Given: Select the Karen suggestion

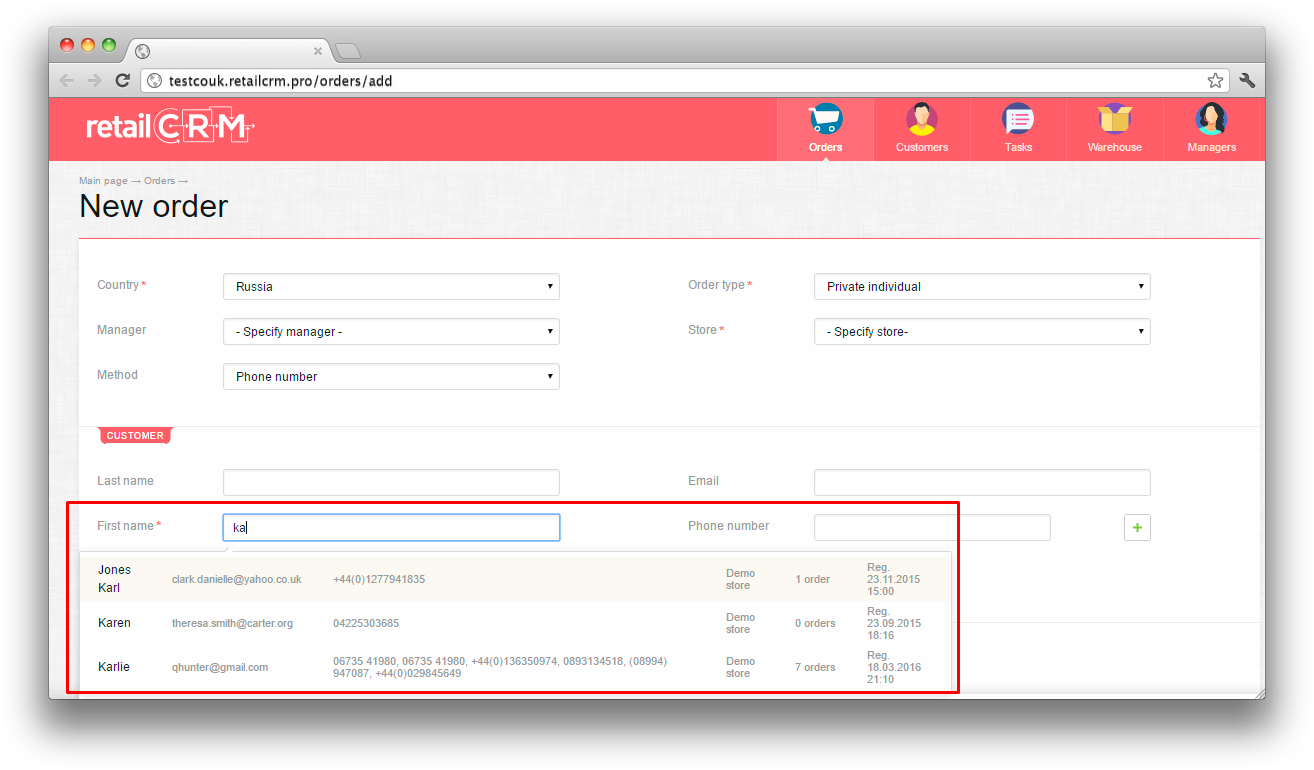Looking at the screenshot, I should pos(515,623).
